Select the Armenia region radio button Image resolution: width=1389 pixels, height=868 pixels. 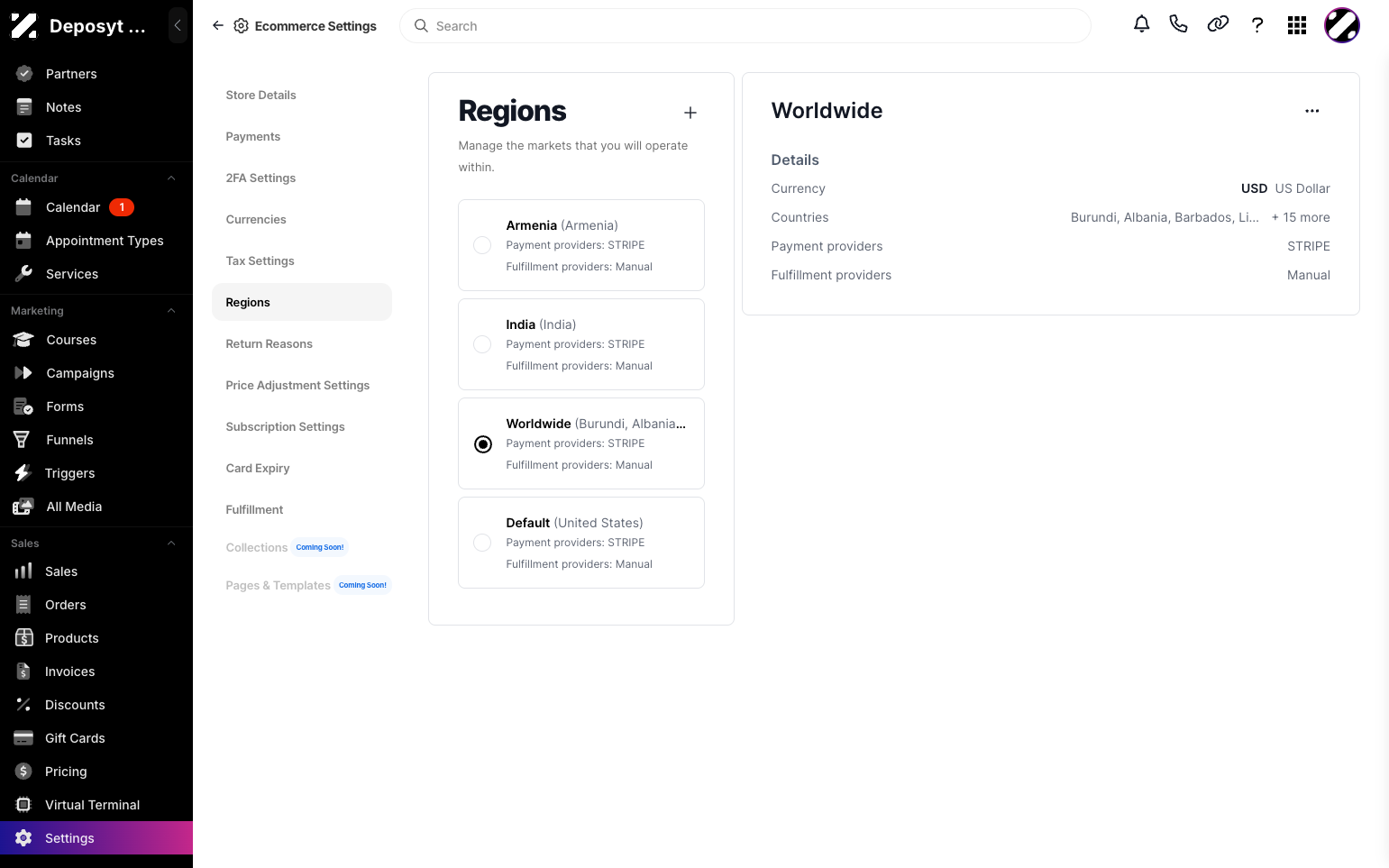point(483,245)
